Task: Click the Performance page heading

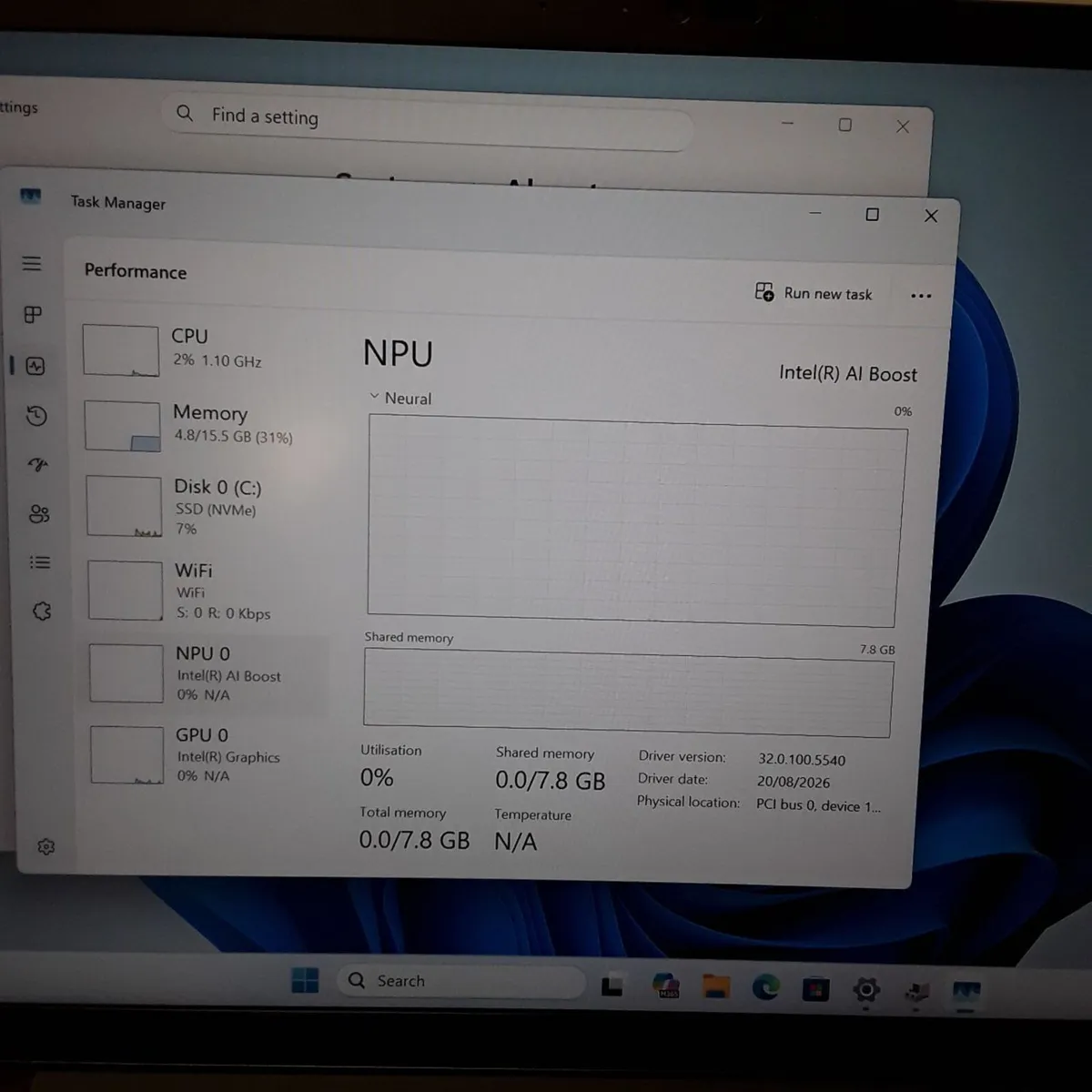Action: (136, 271)
